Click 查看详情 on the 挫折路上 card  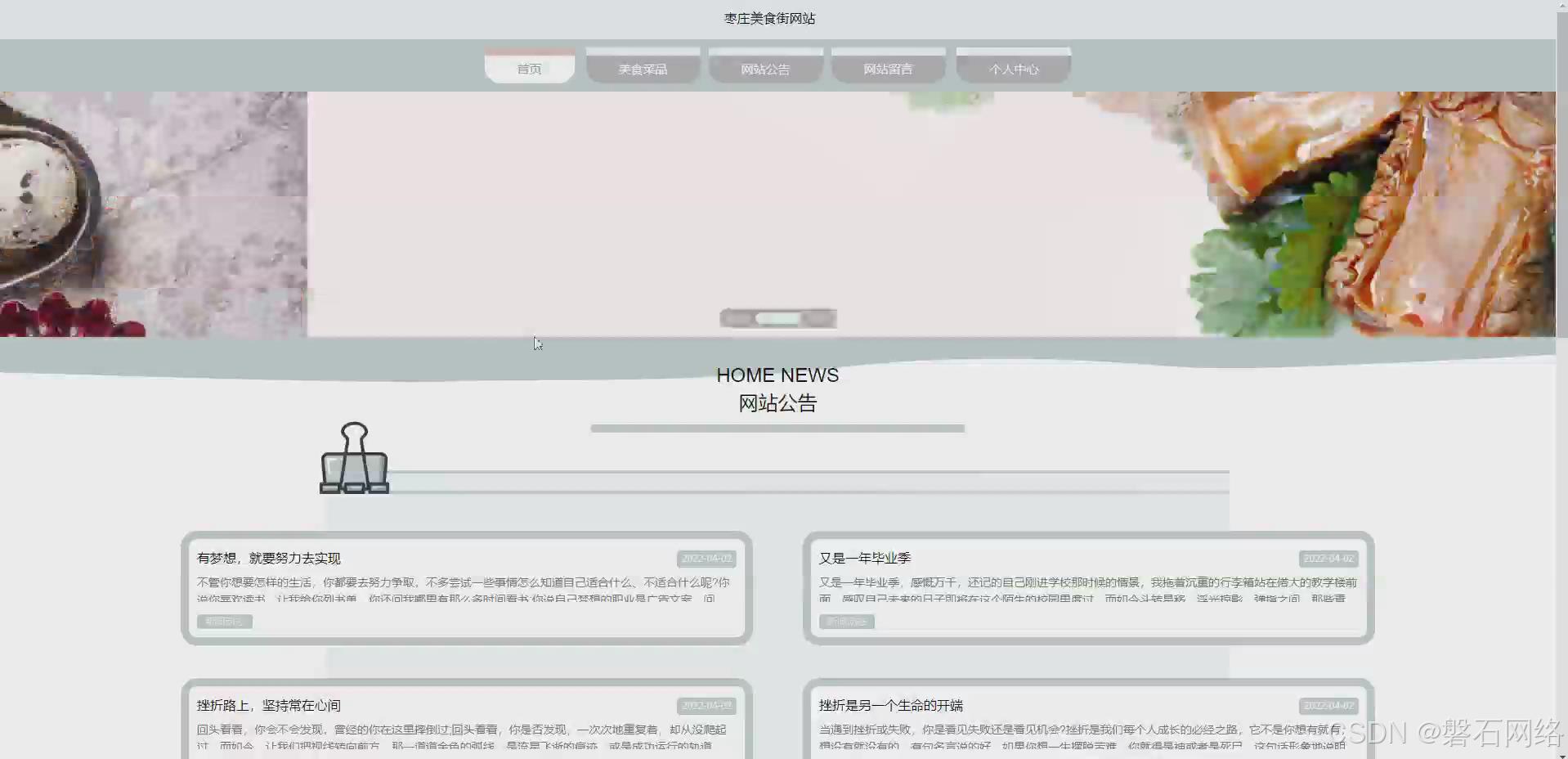tap(225, 757)
